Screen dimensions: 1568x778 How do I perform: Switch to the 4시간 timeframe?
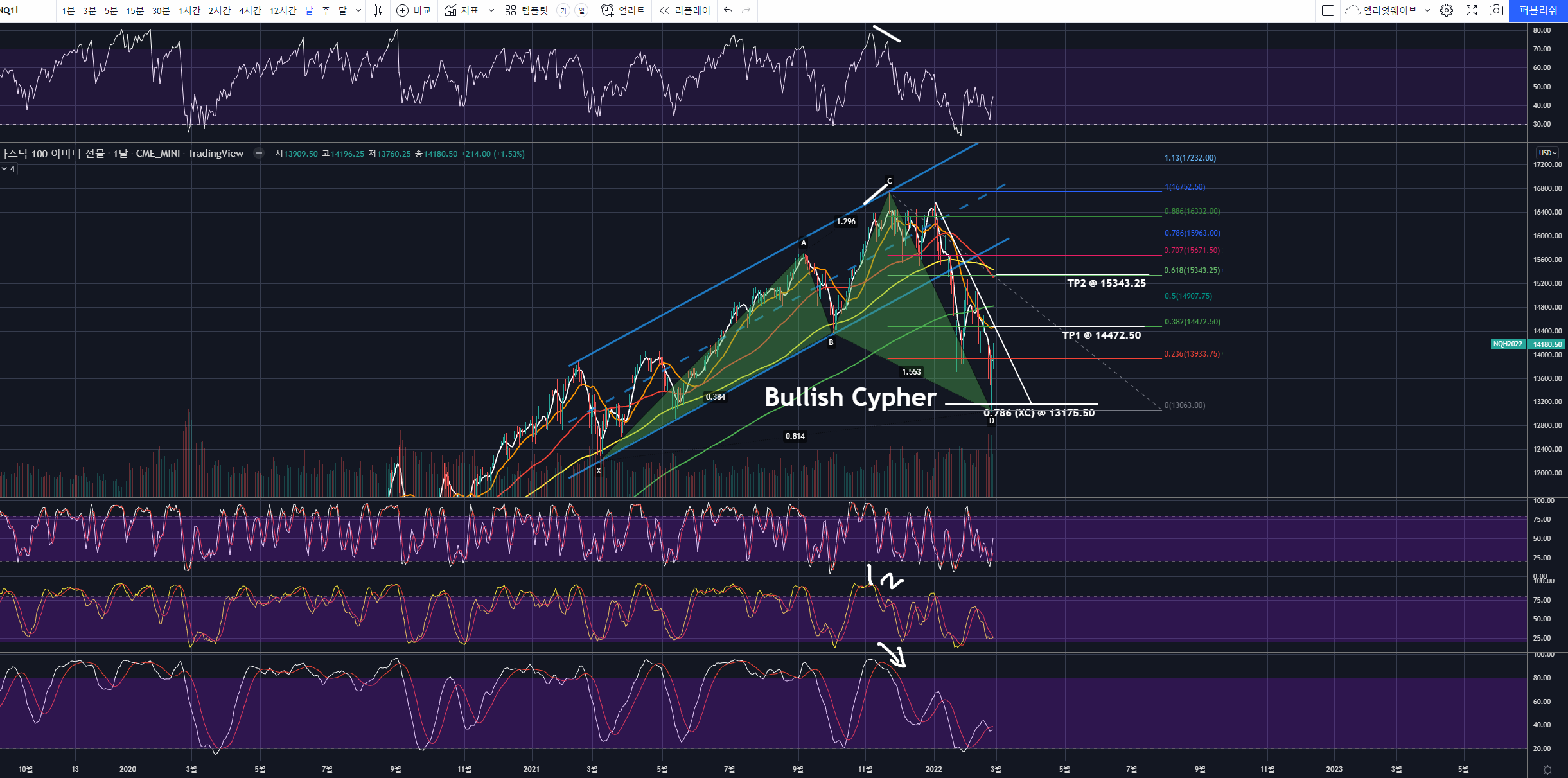click(250, 11)
